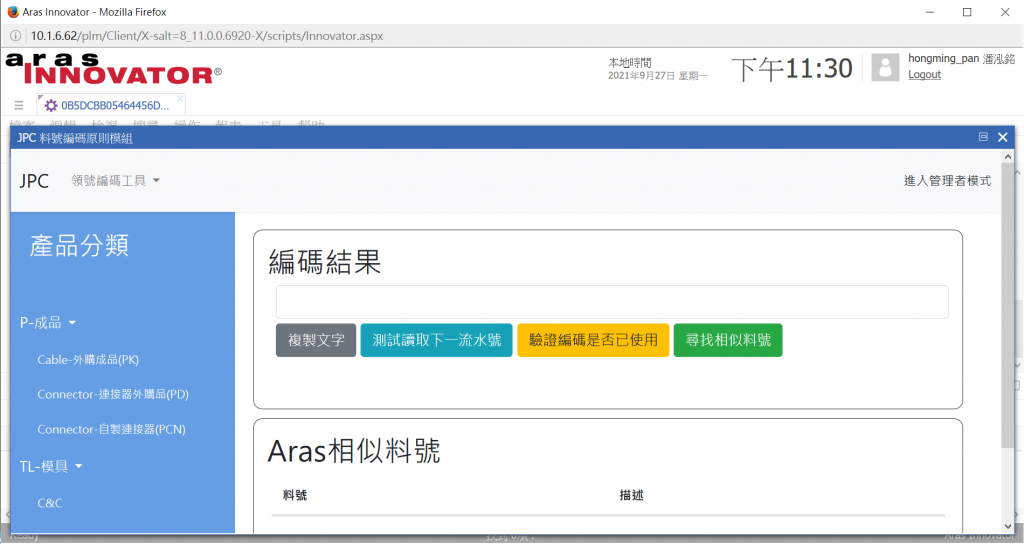The image size is (1024, 544).
Task: Click the Firefox icon in title bar
Action: 12,12
